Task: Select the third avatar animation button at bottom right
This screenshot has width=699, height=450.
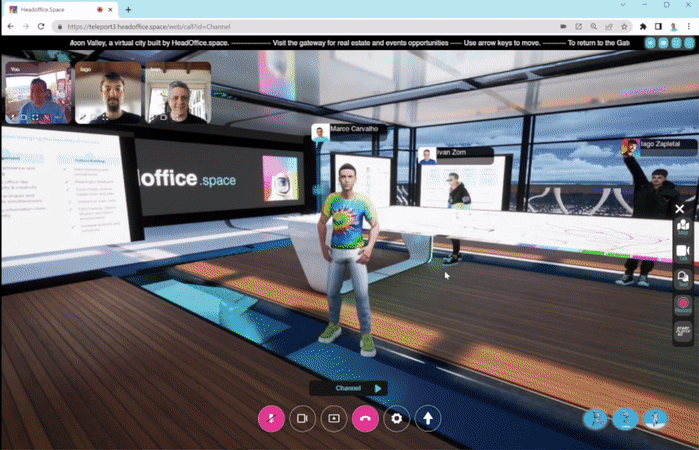Action: click(656, 419)
